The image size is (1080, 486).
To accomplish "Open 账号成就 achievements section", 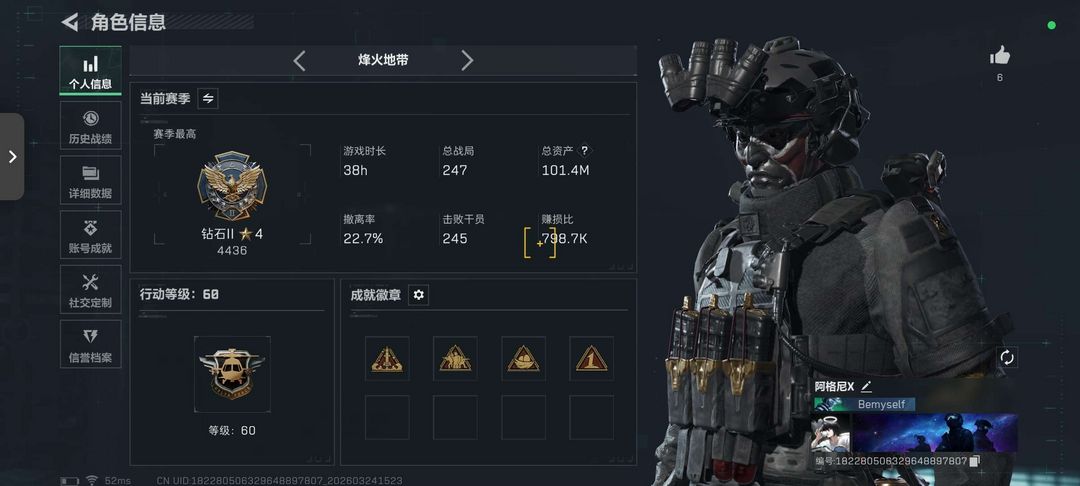I will click(90, 235).
